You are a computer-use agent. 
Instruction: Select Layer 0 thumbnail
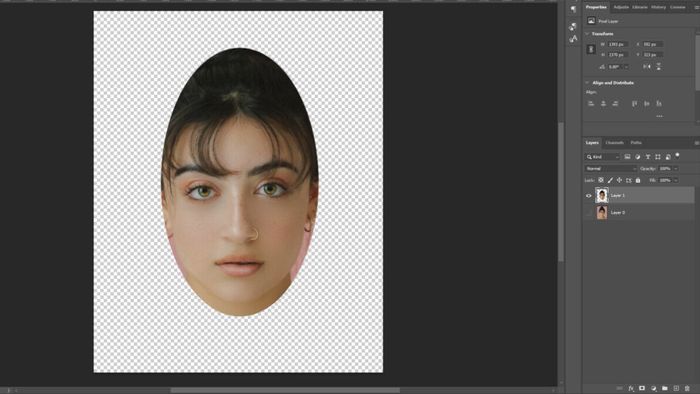pyautogui.click(x=602, y=212)
